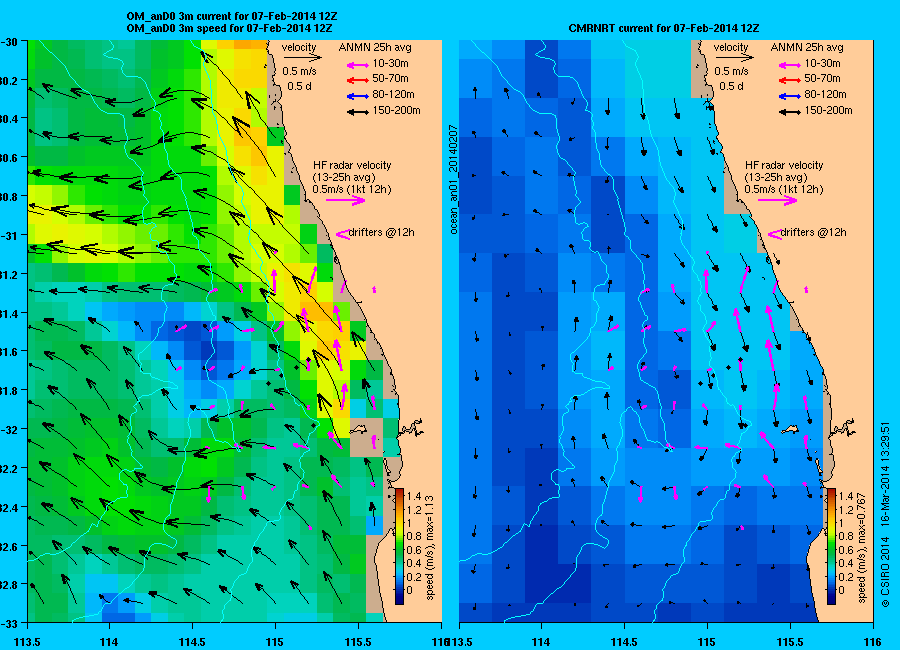Click the 1.4 tick on the left colorbar
This screenshot has height=650, width=900.
(414, 497)
